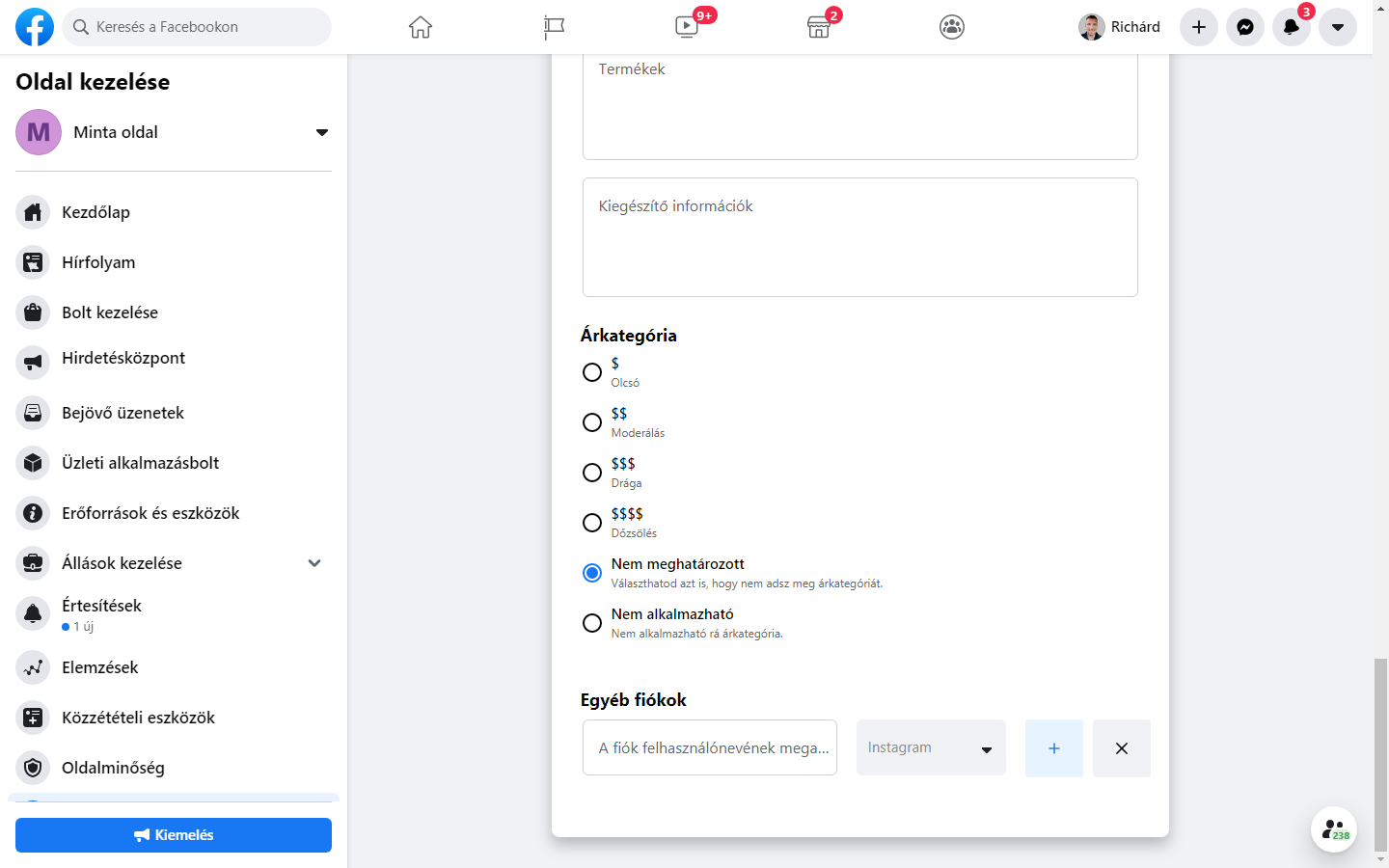Open Kezdőlap in the sidebar
This screenshot has height=868, width=1389.
(x=174, y=212)
